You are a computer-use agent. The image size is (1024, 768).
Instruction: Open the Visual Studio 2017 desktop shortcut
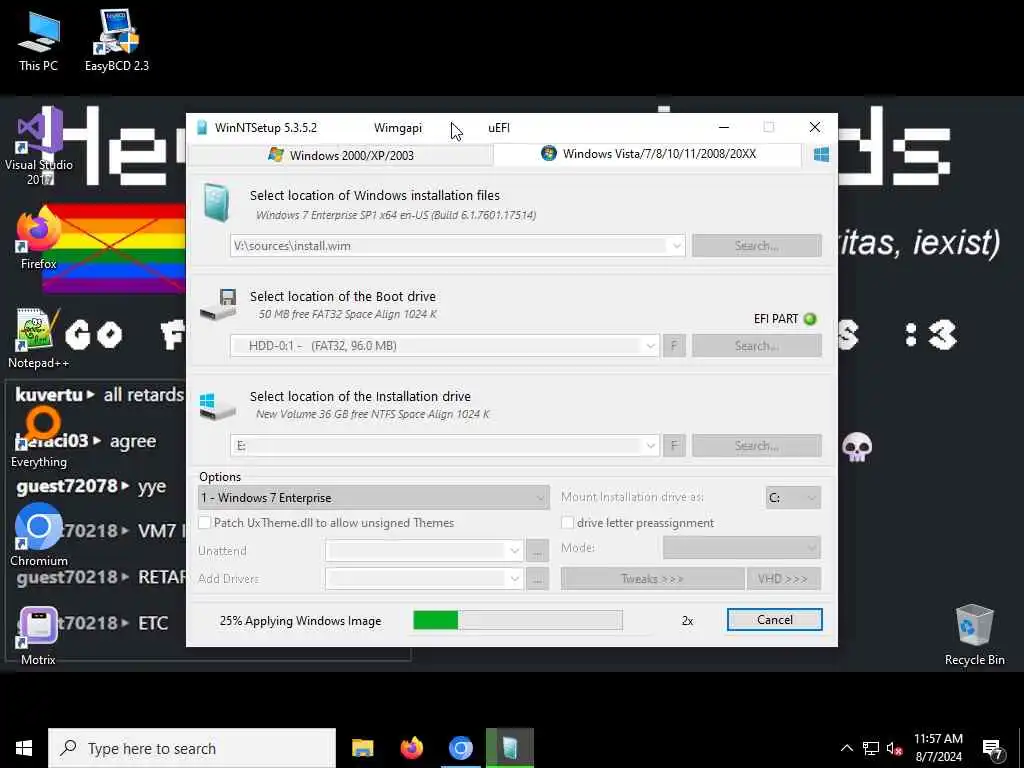(39, 146)
